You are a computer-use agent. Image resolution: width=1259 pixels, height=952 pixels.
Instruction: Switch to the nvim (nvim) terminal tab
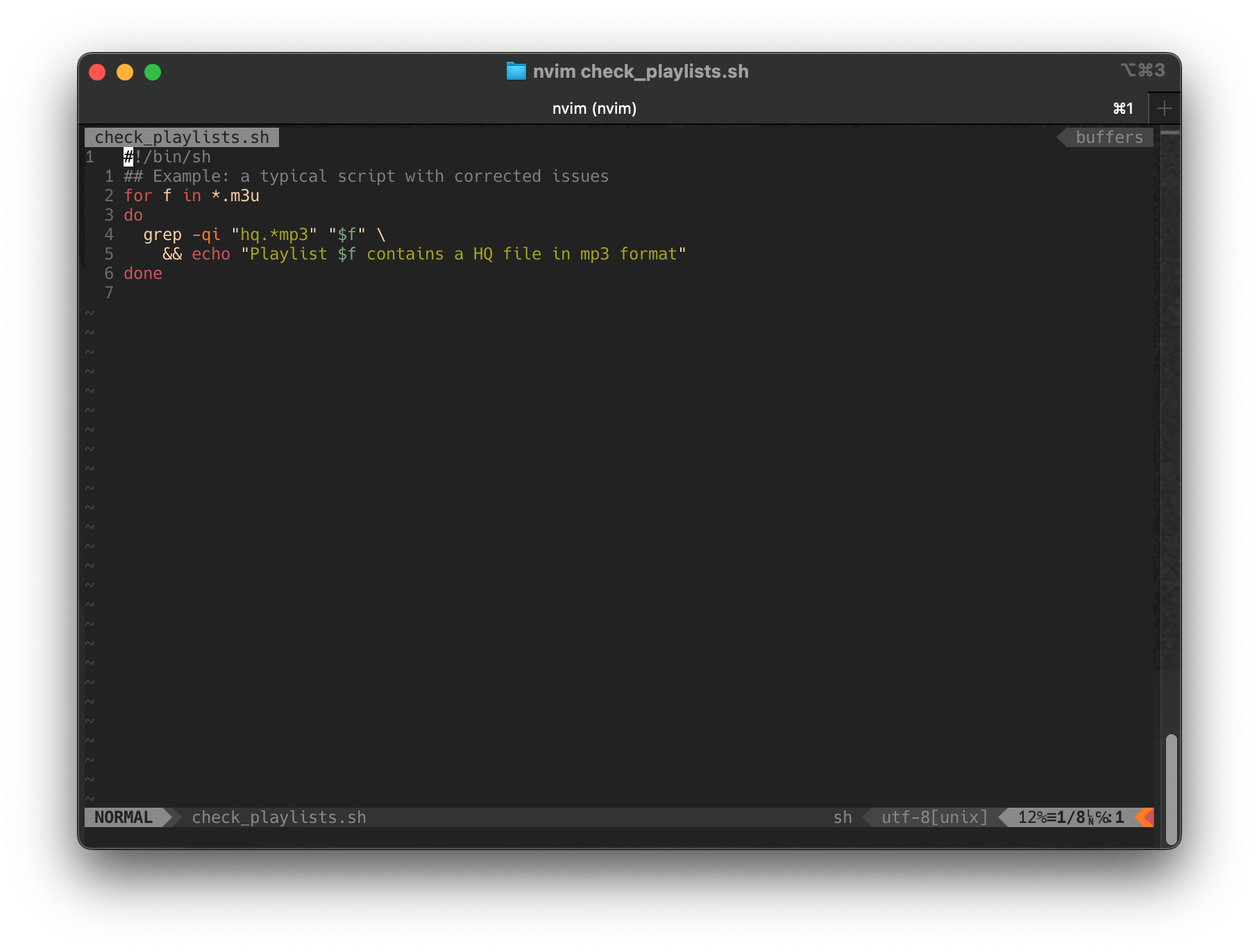coord(594,108)
